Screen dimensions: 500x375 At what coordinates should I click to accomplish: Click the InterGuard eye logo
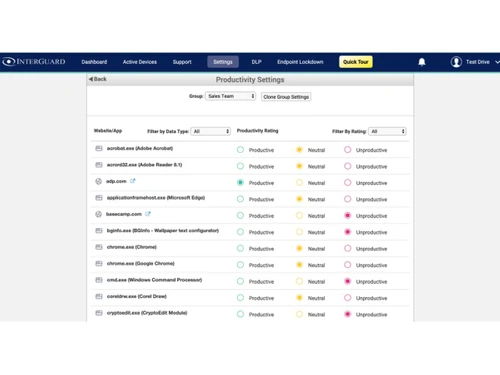[x=9, y=62]
